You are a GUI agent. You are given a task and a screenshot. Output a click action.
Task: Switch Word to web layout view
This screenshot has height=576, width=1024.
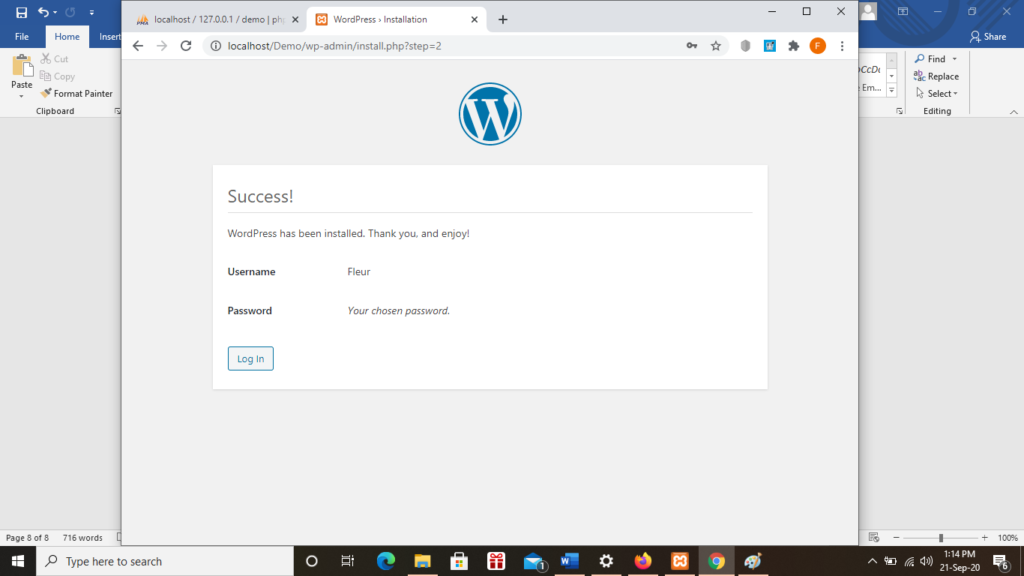[x=874, y=537]
